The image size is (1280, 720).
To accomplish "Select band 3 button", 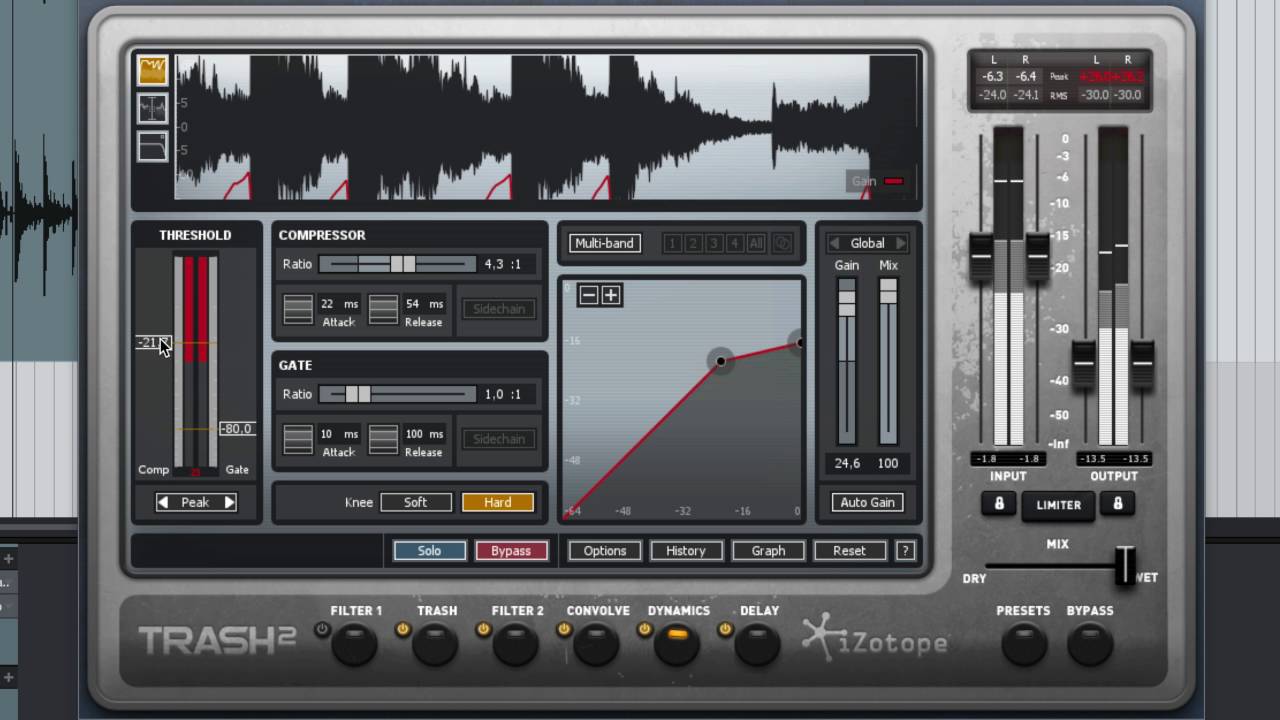I will pos(713,243).
